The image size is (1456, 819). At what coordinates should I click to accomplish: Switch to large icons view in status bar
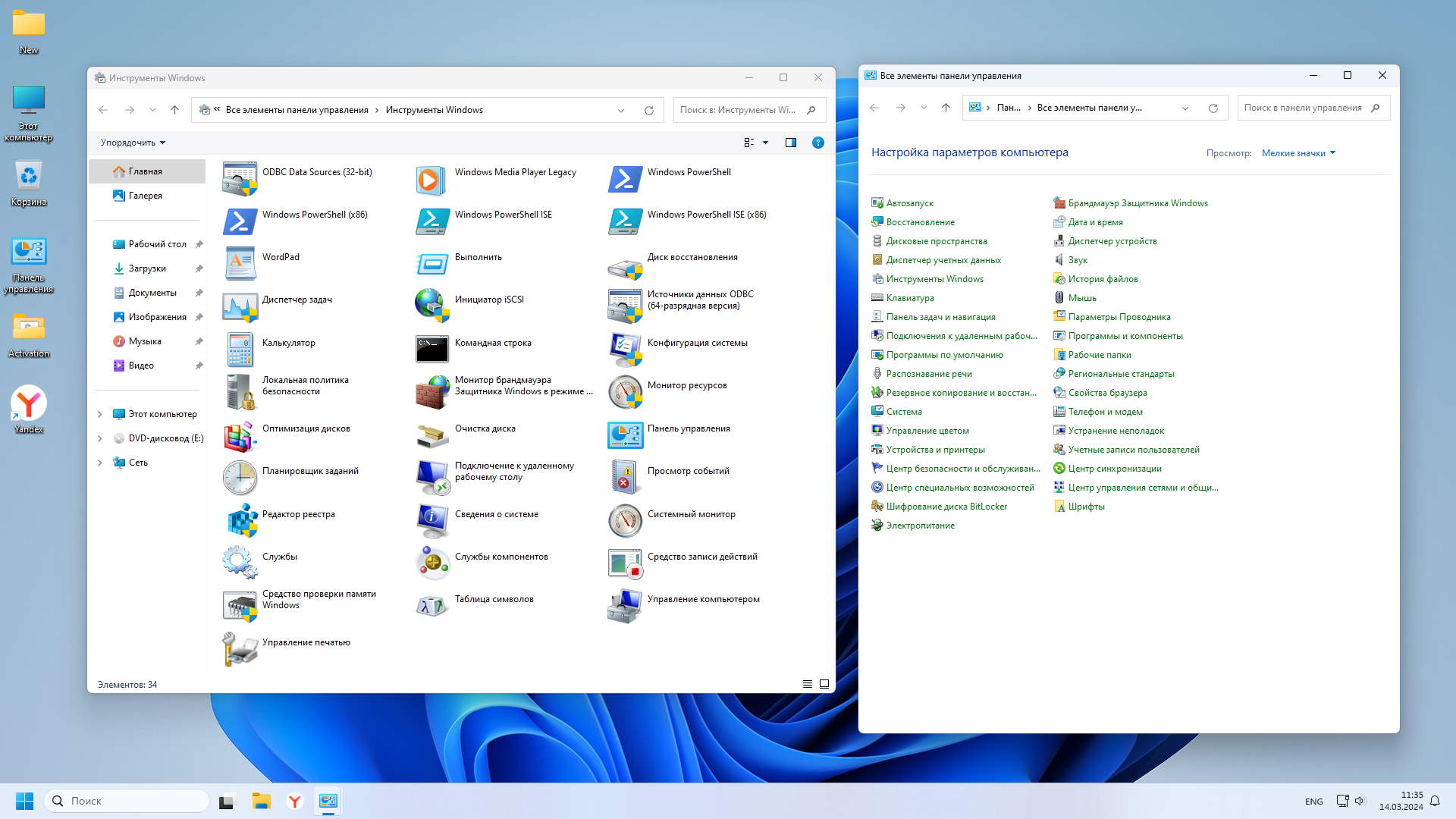click(x=824, y=684)
